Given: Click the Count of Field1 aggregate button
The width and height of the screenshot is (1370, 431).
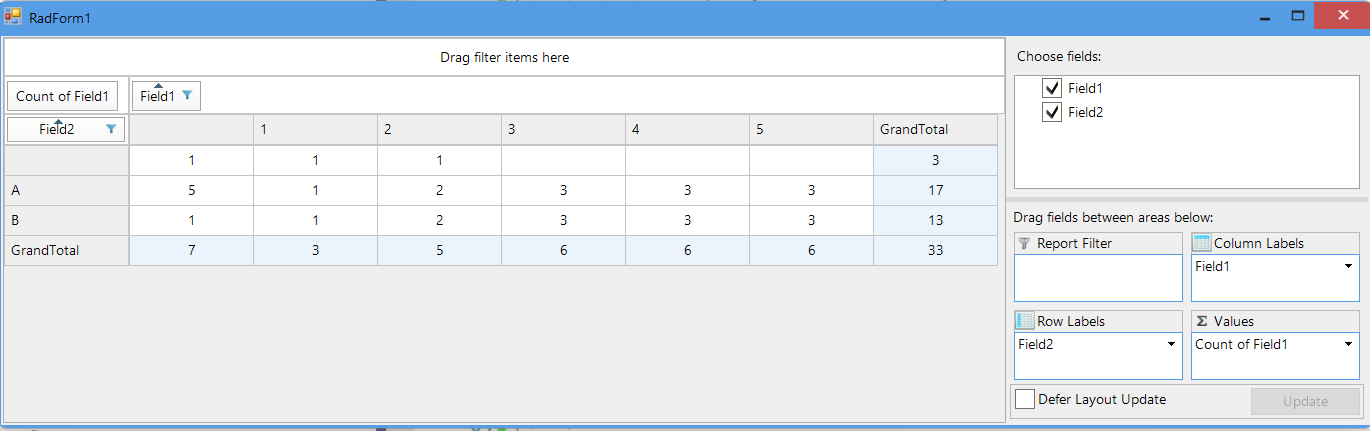Looking at the screenshot, I should [63, 96].
